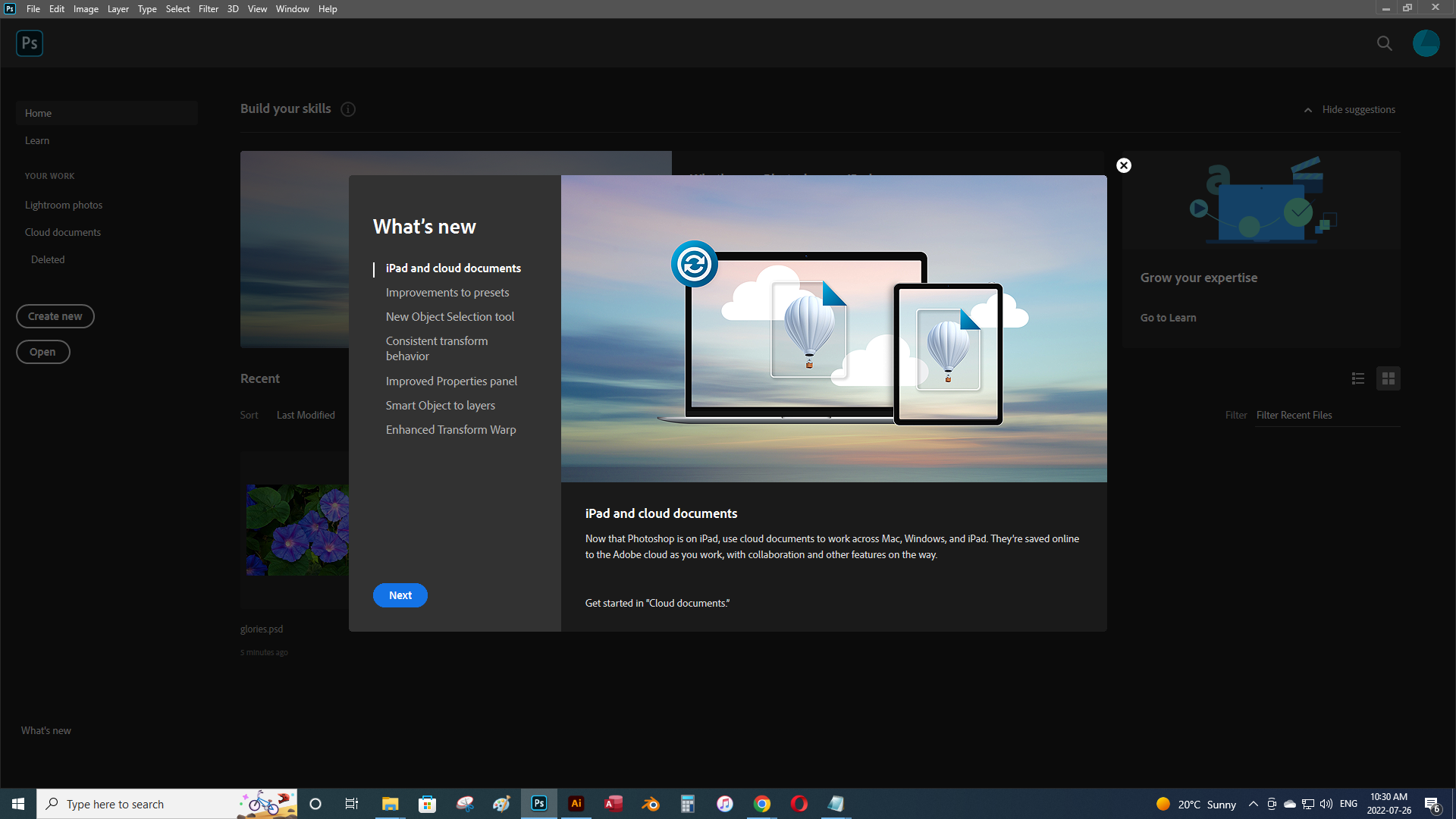Open the Last Modified sort dropdown
This screenshot has width=1456, height=819.
[306, 415]
